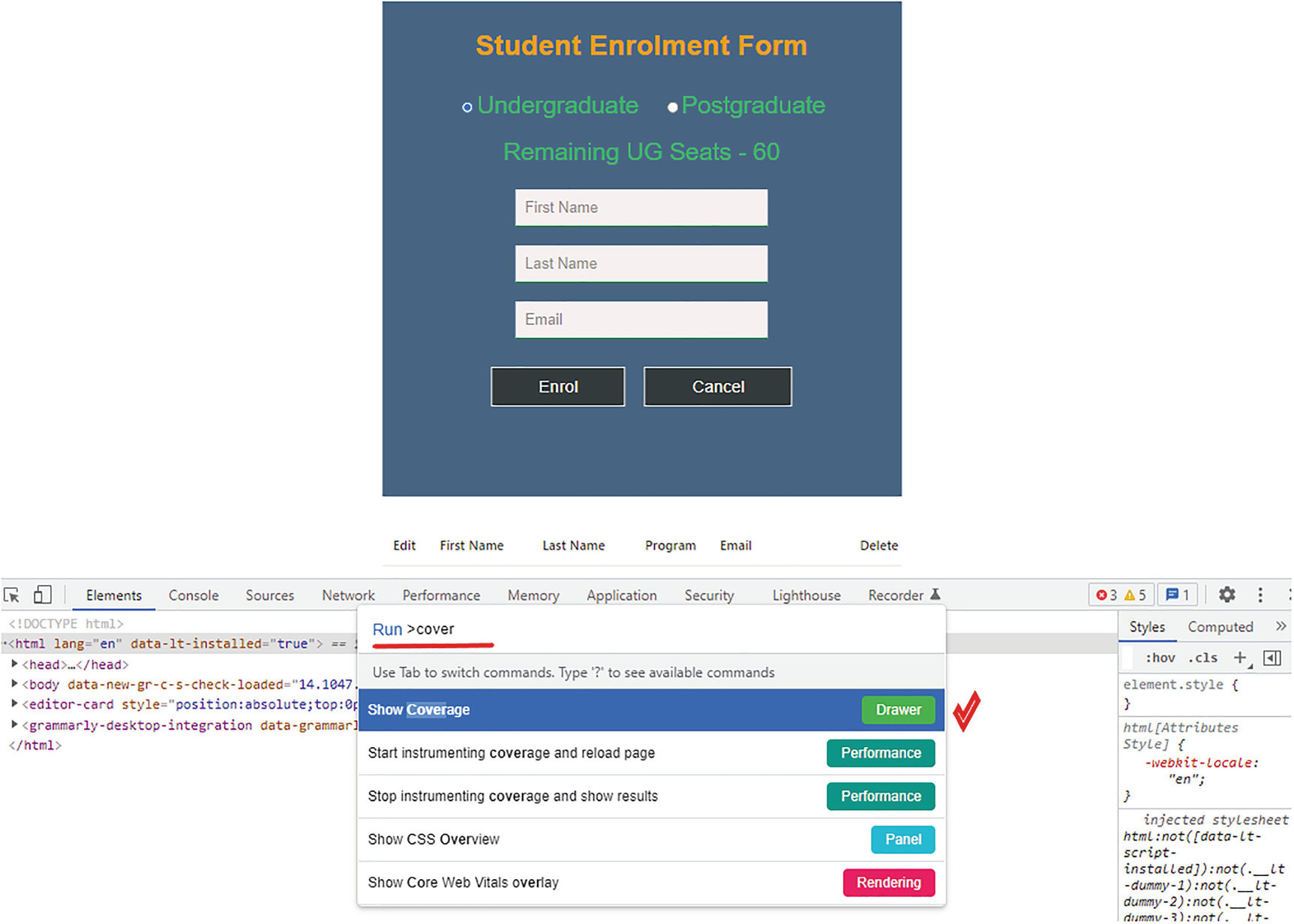The width and height of the screenshot is (1294, 924).
Task: Toggle the :hov element state option
Action: 1160,658
